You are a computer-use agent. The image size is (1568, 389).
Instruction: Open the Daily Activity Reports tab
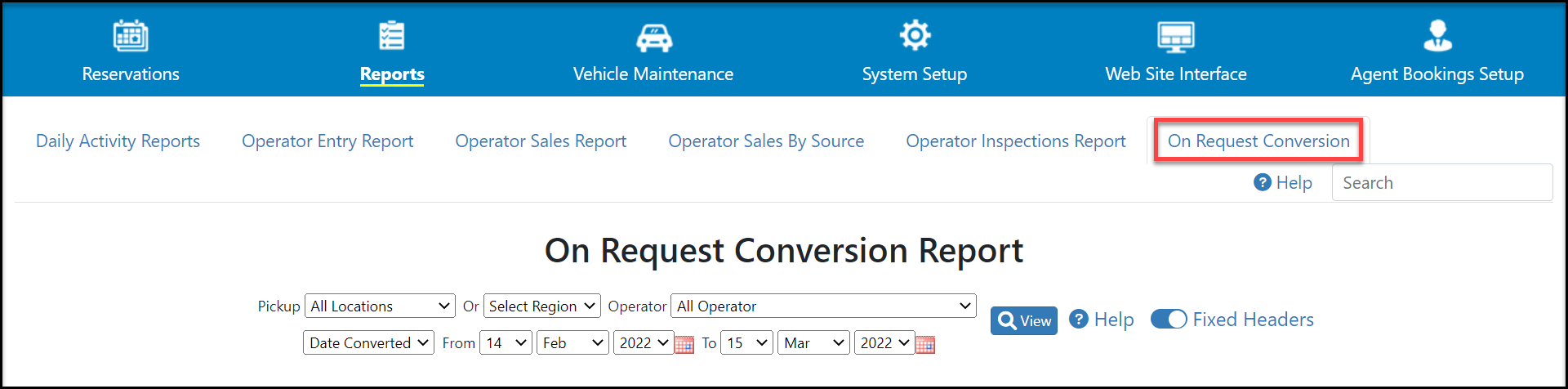pos(118,141)
